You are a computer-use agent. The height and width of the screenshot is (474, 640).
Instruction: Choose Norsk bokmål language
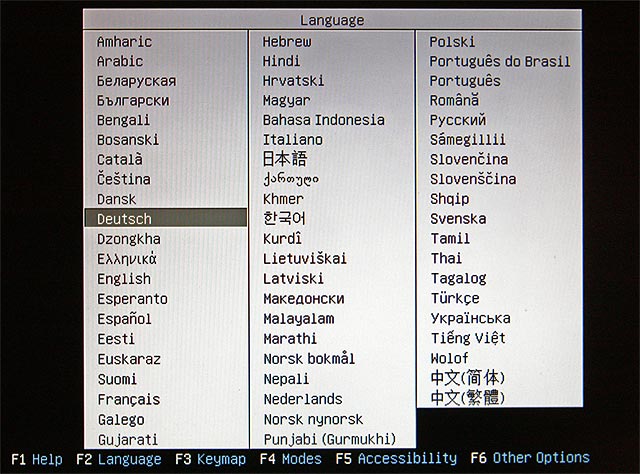309,359
